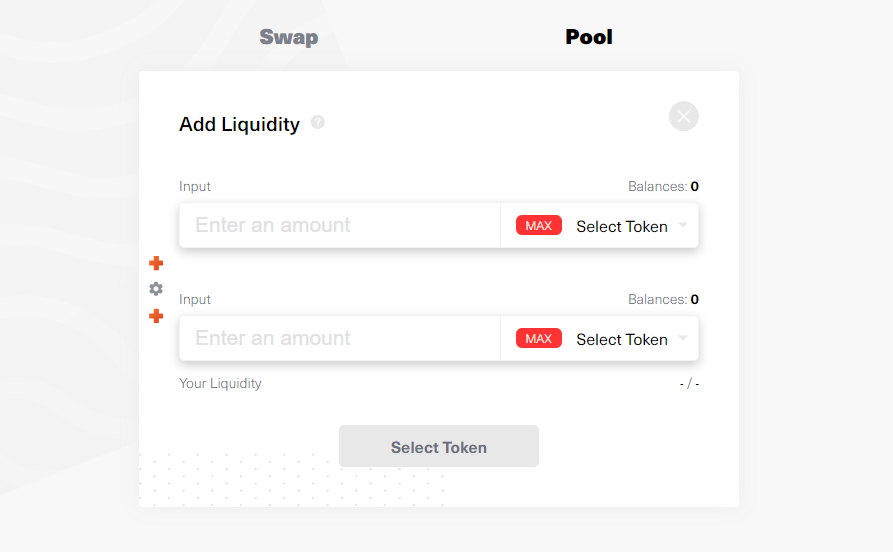Switch to the Swap tab
The width and height of the screenshot is (893, 552).
pyautogui.click(x=288, y=37)
